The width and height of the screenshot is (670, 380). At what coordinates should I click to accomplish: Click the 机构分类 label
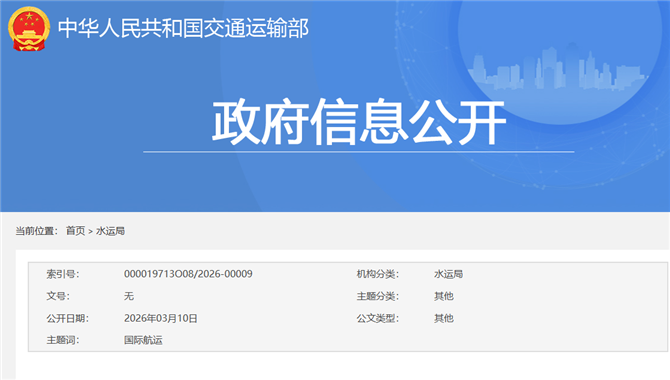point(378,274)
